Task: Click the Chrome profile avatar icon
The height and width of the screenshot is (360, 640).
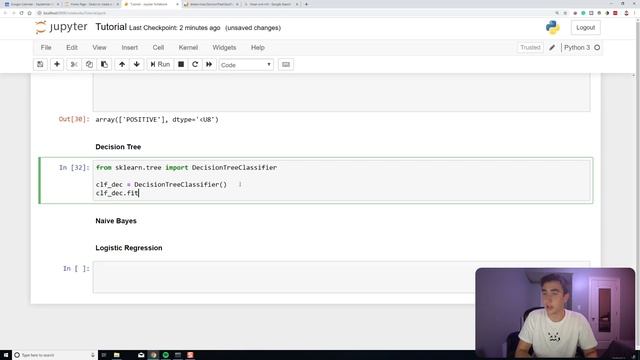Action: (626, 13)
